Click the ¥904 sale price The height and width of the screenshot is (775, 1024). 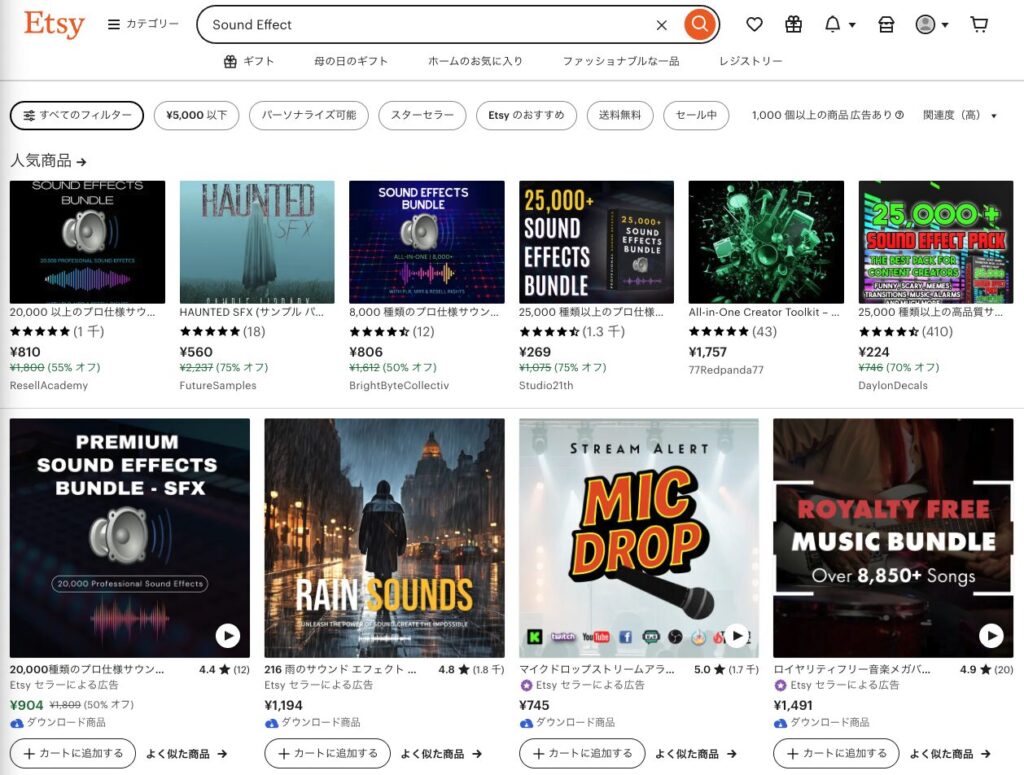pos(27,705)
